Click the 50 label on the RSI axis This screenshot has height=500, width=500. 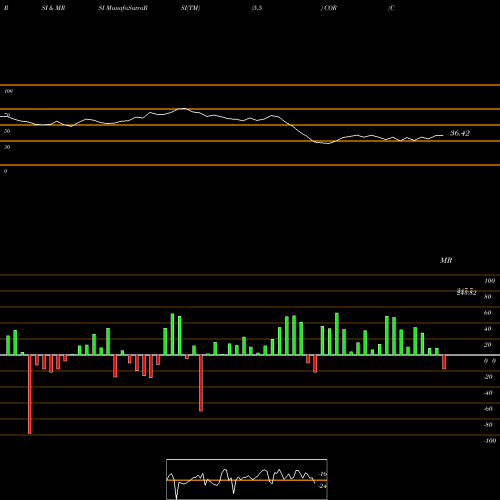pyautogui.click(x=7, y=131)
